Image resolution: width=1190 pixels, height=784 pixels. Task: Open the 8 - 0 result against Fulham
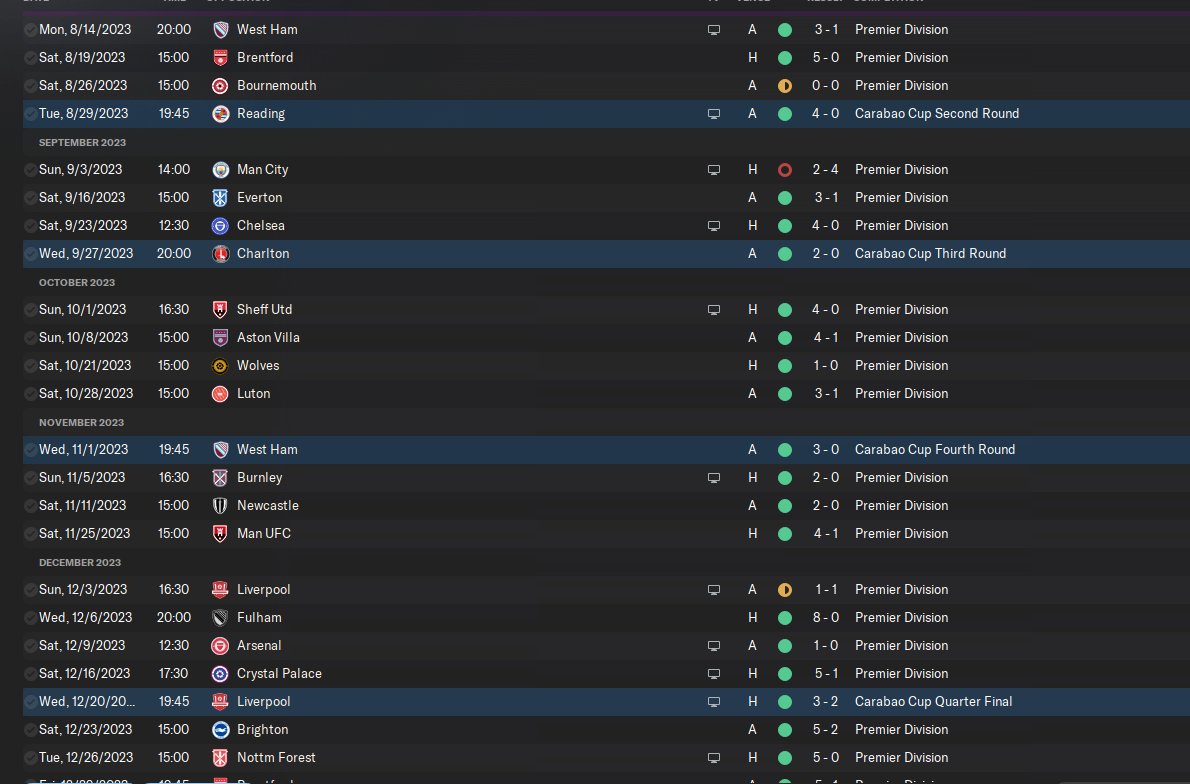click(x=825, y=618)
